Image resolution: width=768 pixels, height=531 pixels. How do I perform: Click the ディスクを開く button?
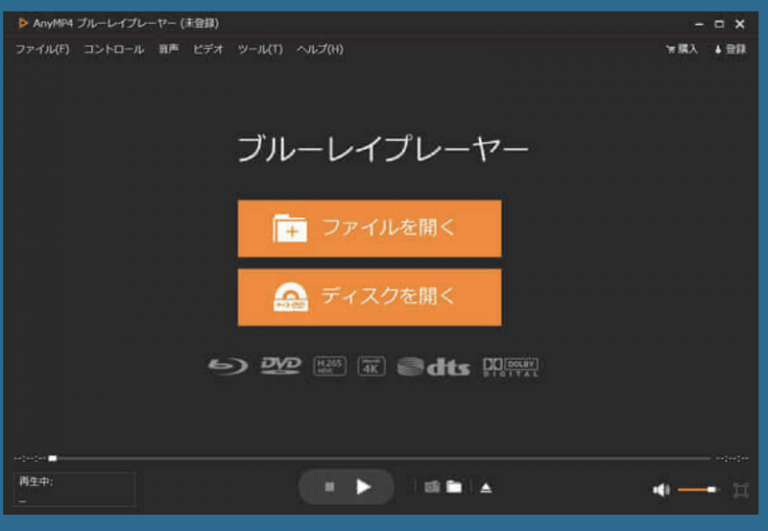pos(369,297)
